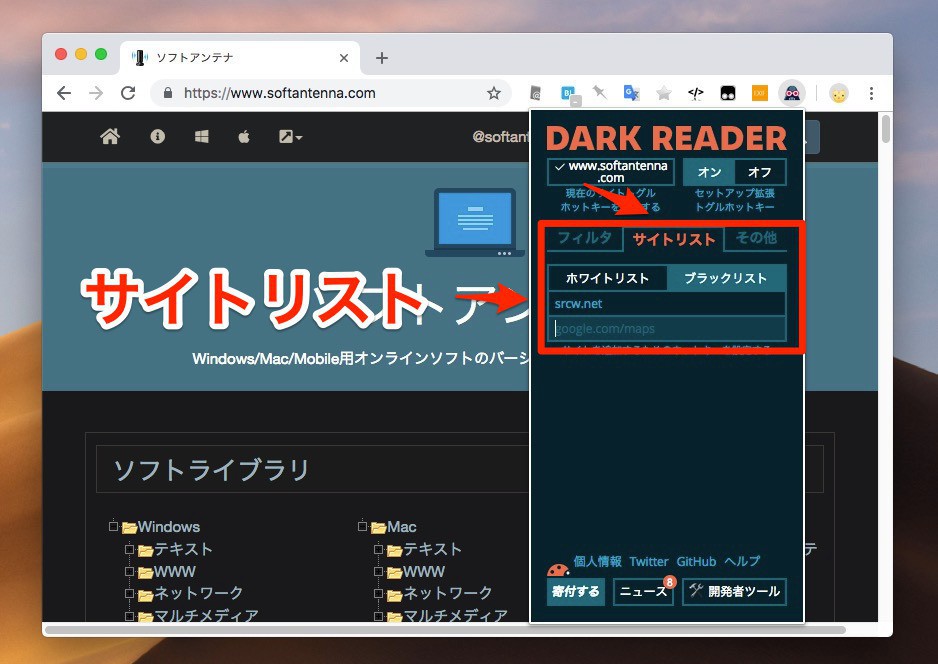
Task: Open the Google Translate extension icon
Action: tap(631, 93)
